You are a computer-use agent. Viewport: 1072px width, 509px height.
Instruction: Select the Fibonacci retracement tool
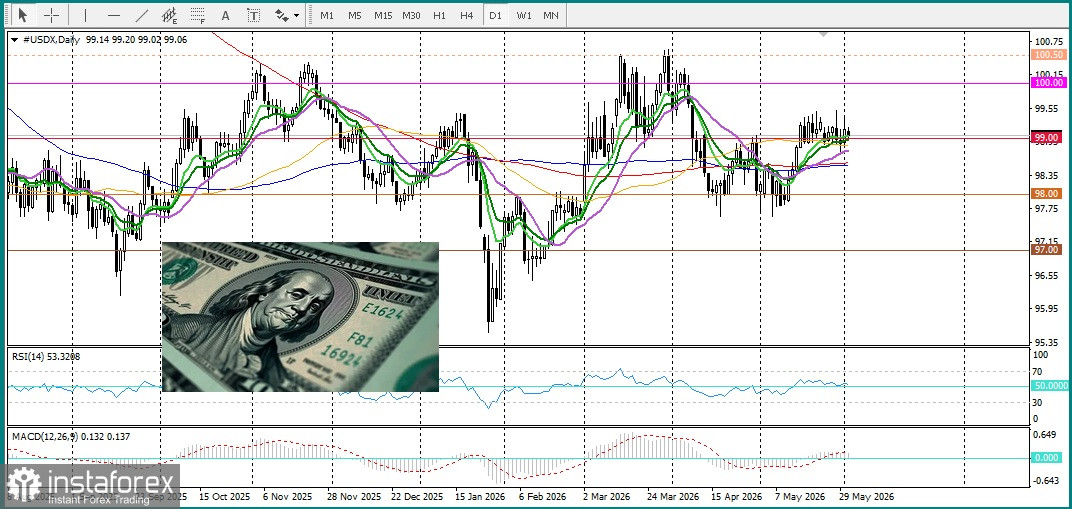pos(198,14)
